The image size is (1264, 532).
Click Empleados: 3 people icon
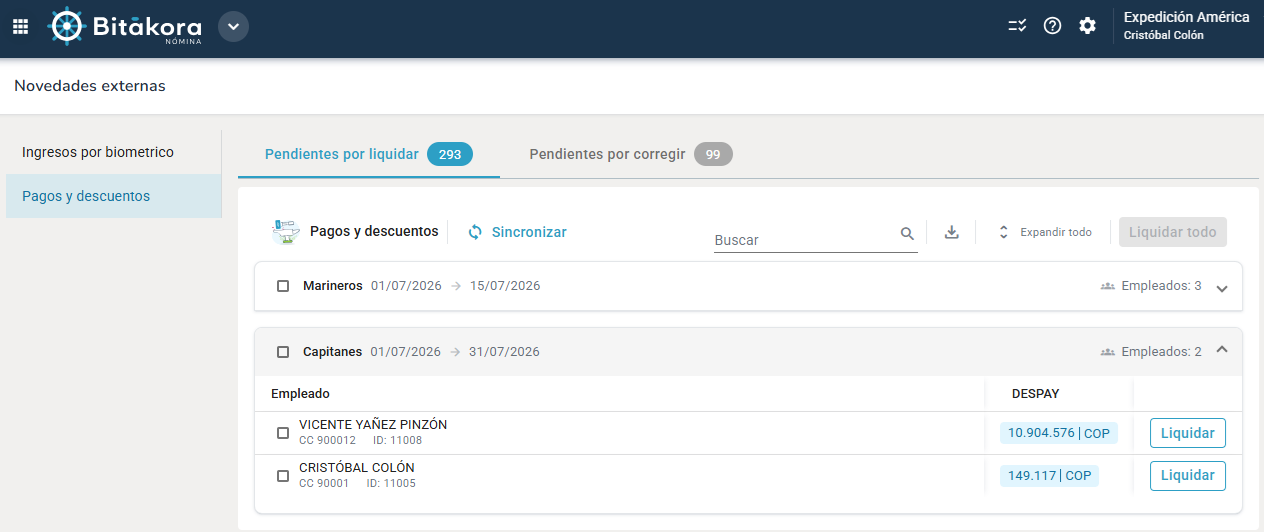click(x=1107, y=286)
